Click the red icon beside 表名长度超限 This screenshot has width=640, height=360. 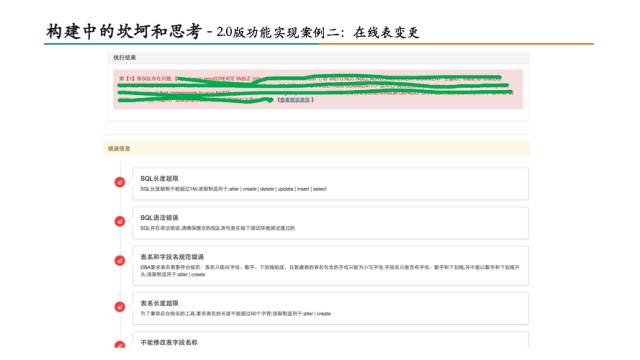coord(120,307)
